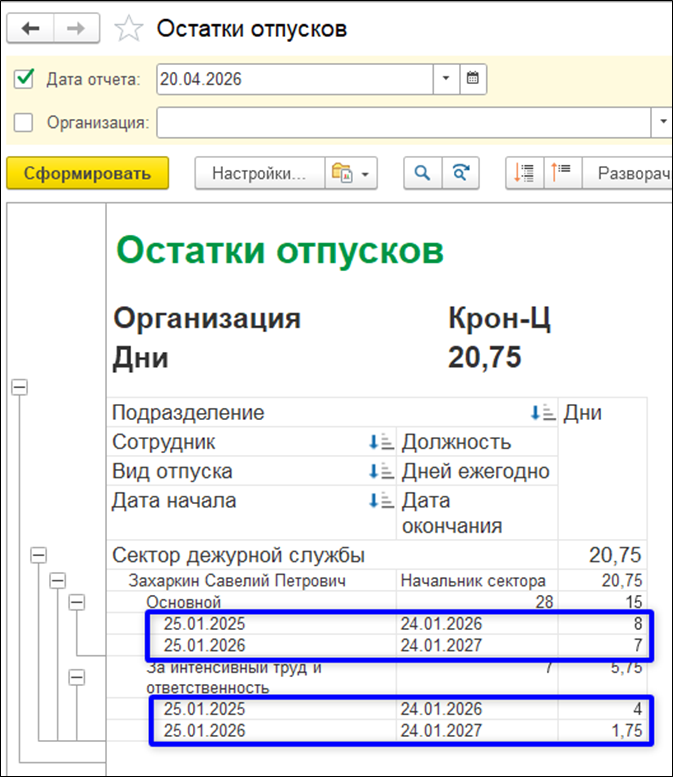Open the report date dropdown arrow

pyautogui.click(x=446, y=79)
